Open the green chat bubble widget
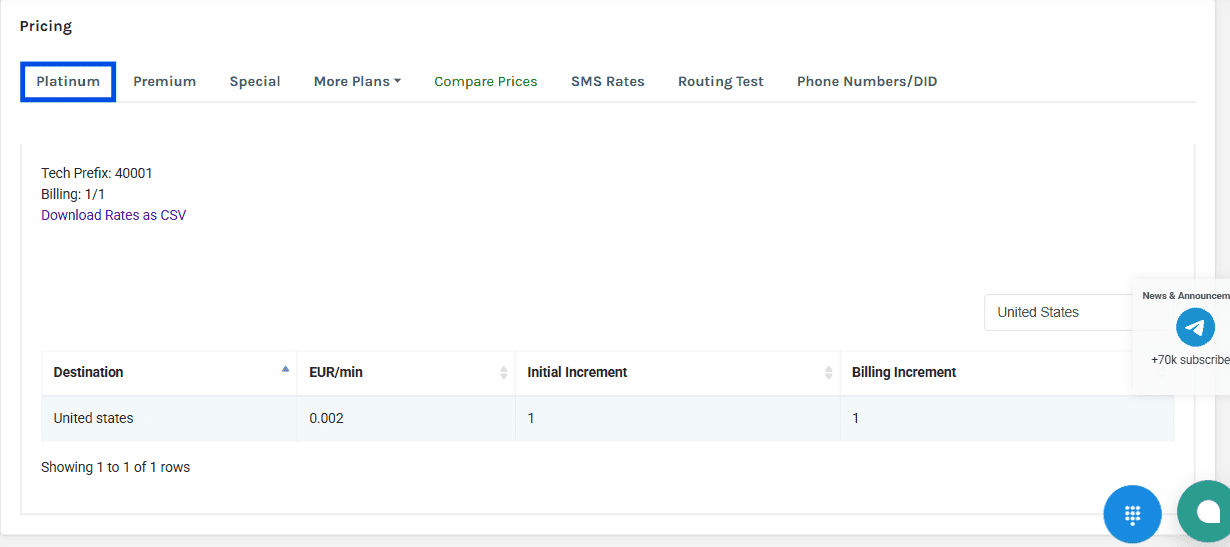The height and width of the screenshot is (547, 1230). point(1206,512)
